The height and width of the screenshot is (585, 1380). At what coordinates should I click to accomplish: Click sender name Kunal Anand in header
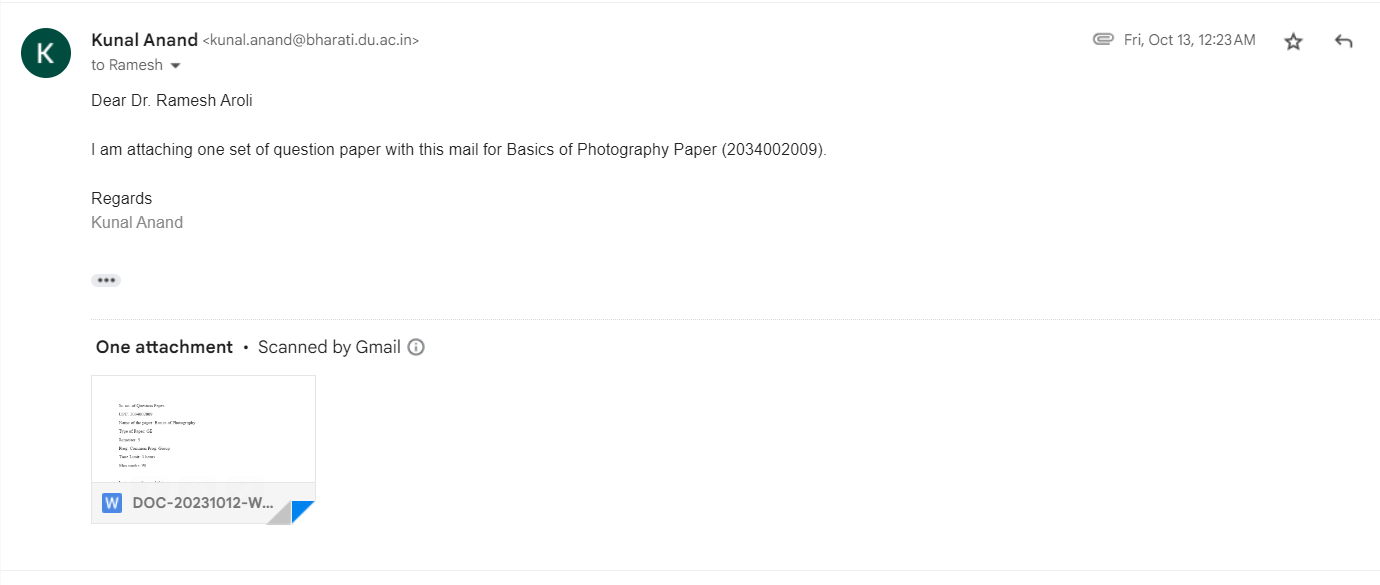[x=144, y=40]
